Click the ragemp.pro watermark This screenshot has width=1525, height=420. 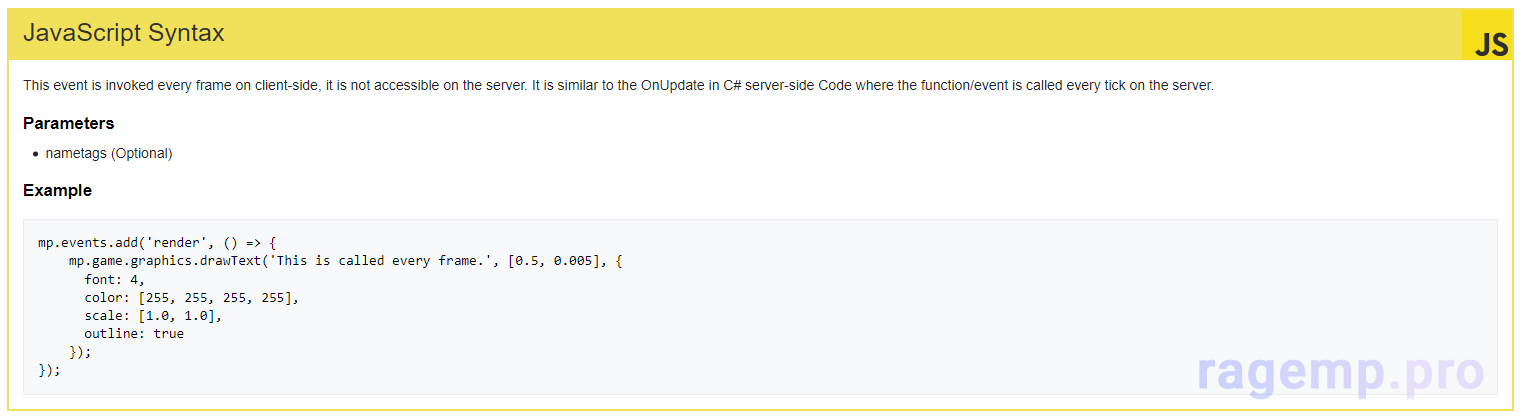[x=1341, y=372]
